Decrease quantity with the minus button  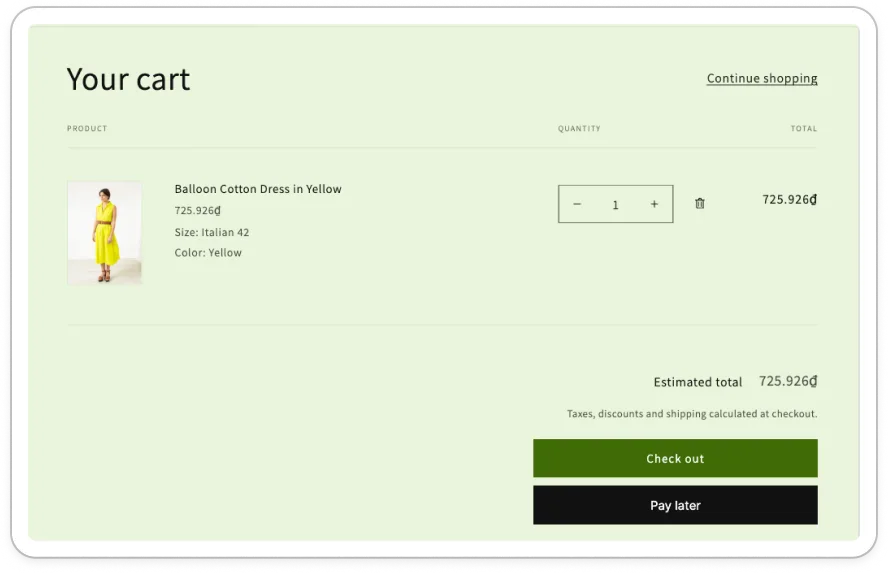point(577,204)
